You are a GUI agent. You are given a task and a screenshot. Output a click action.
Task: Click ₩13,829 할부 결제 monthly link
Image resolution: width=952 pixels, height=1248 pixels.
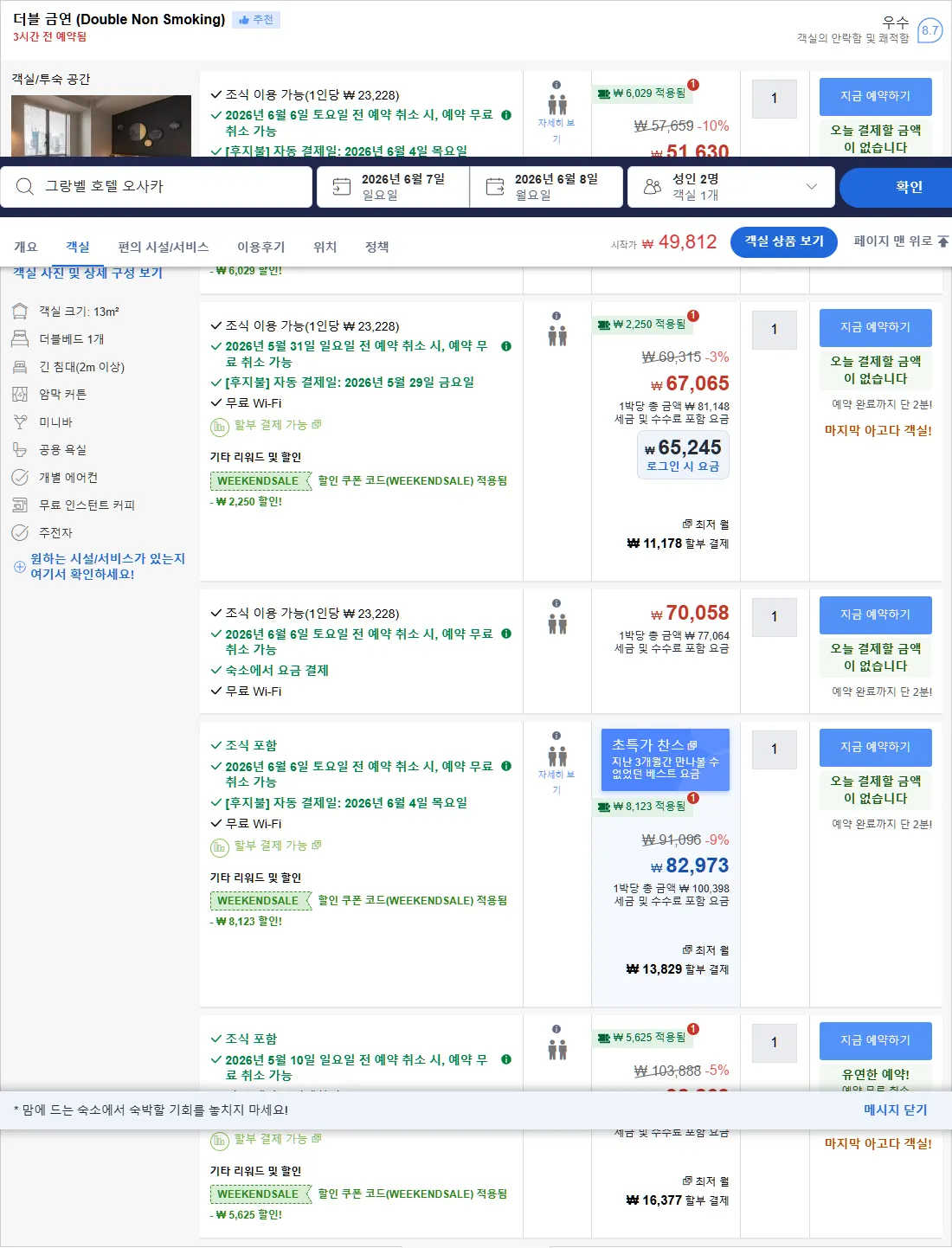tap(678, 970)
